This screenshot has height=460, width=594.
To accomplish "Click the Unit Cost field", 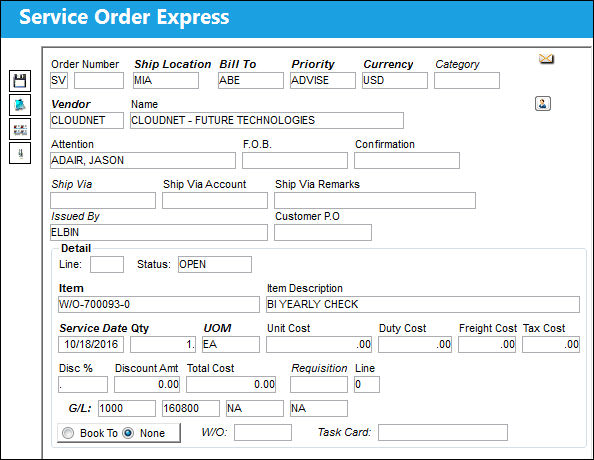I will 319,344.
